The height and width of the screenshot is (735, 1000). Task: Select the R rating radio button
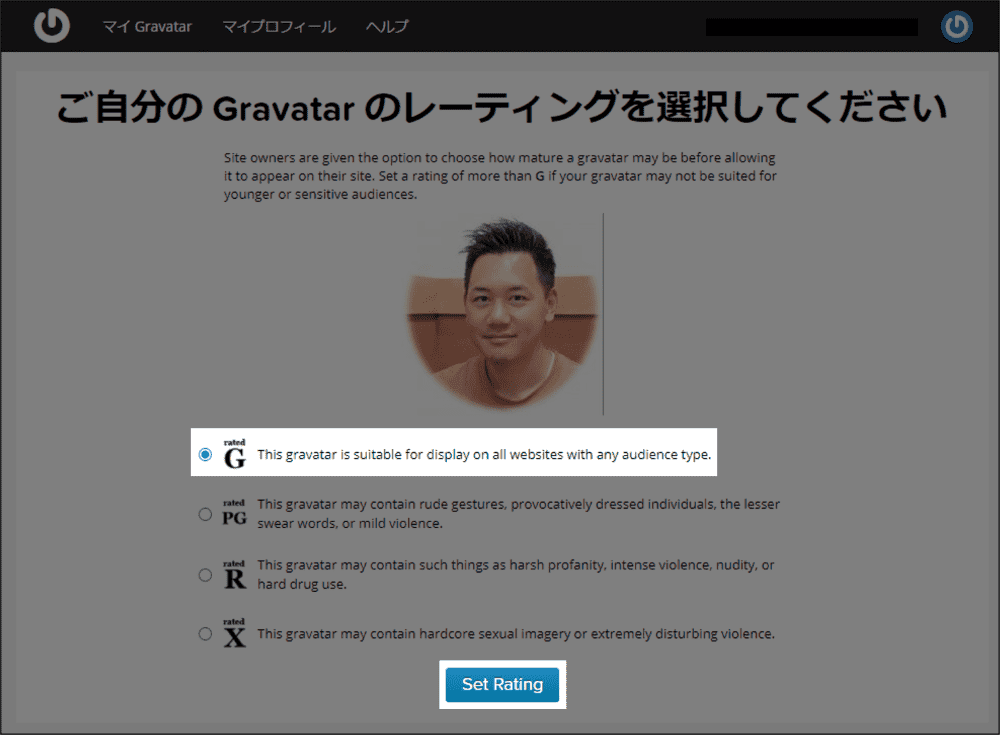(205, 575)
